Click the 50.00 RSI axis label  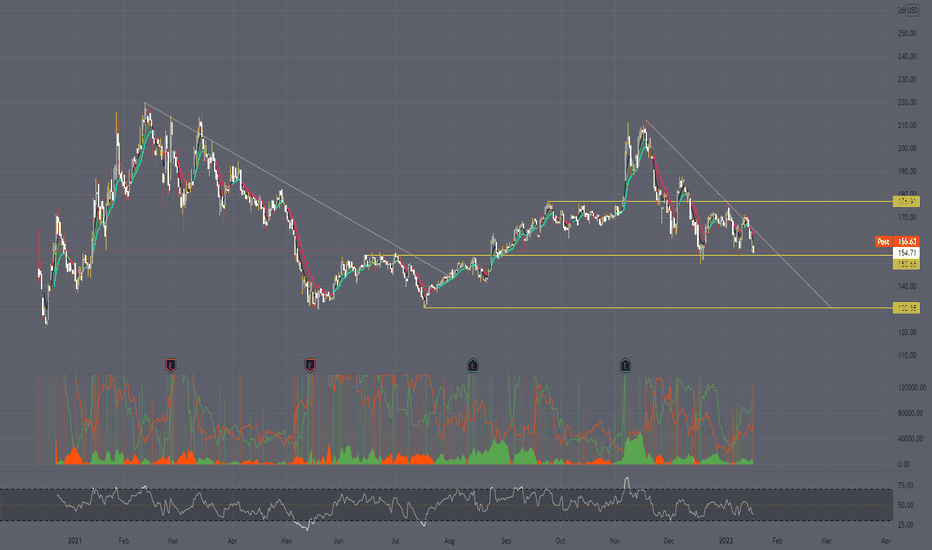[x=905, y=505]
